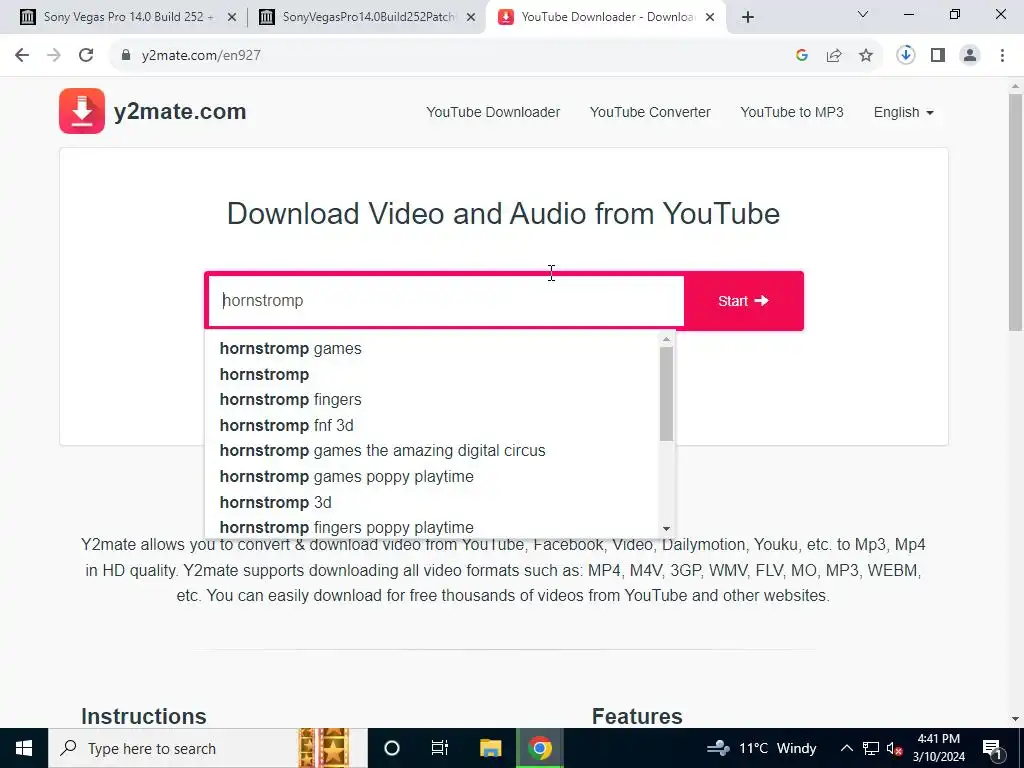The width and height of the screenshot is (1024, 768).
Task: Select the "hornstromp 3d" suggestion
Action: [432, 502]
